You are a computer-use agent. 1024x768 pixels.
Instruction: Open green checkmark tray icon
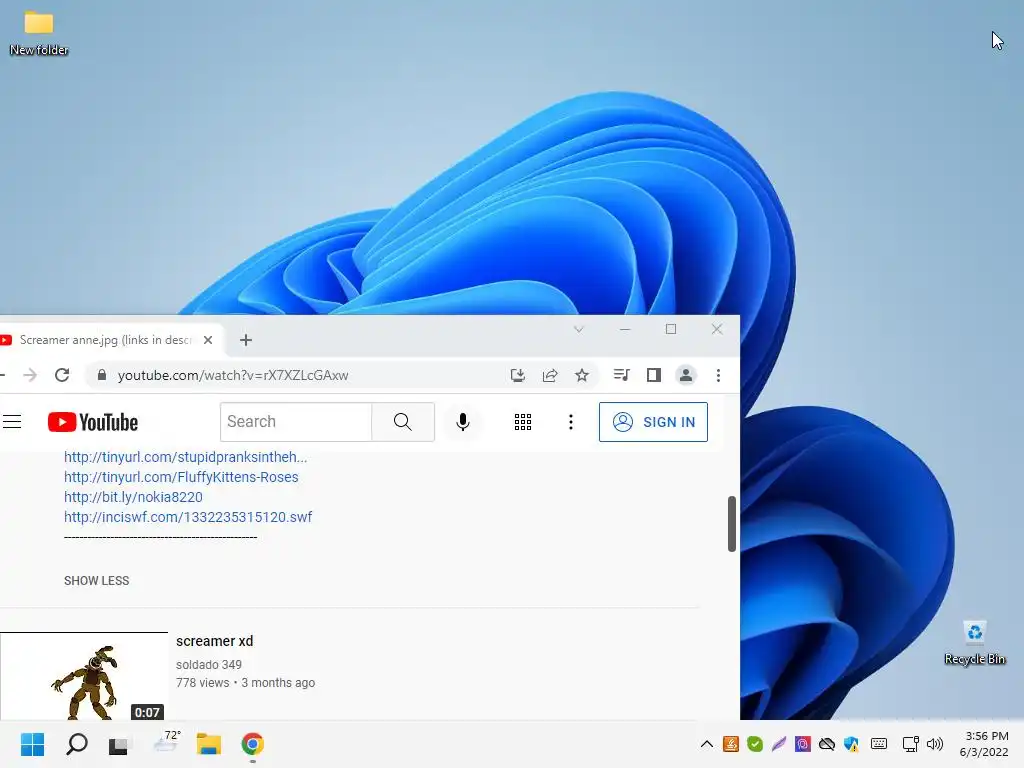[x=755, y=744]
